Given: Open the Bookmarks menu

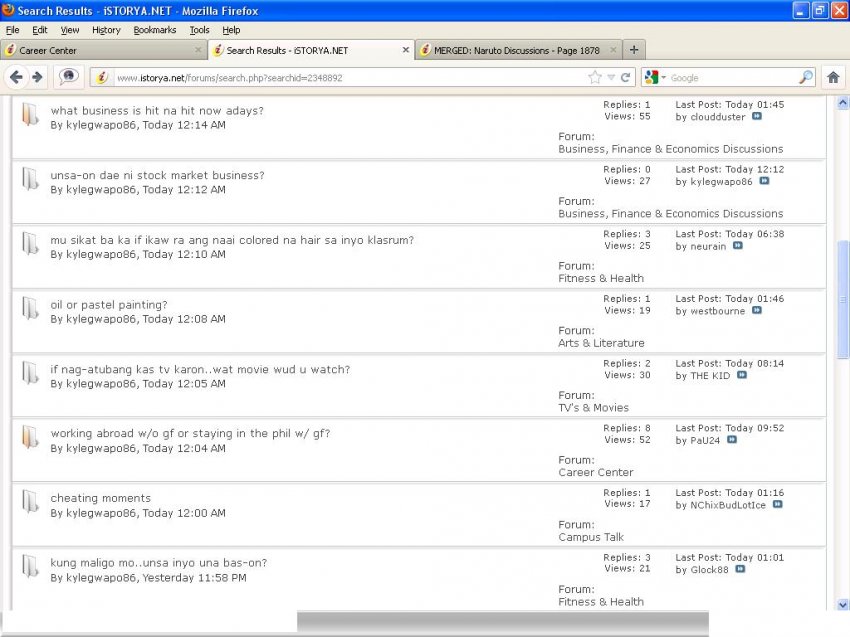Looking at the screenshot, I should click(x=154, y=30).
